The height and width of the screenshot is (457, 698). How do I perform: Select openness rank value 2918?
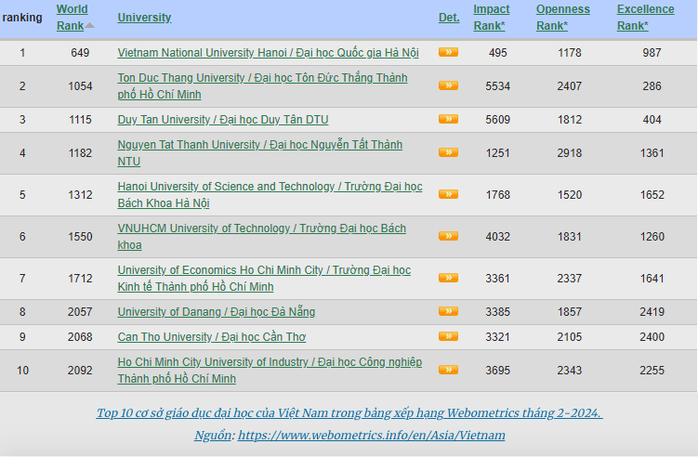pyautogui.click(x=569, y=153)
